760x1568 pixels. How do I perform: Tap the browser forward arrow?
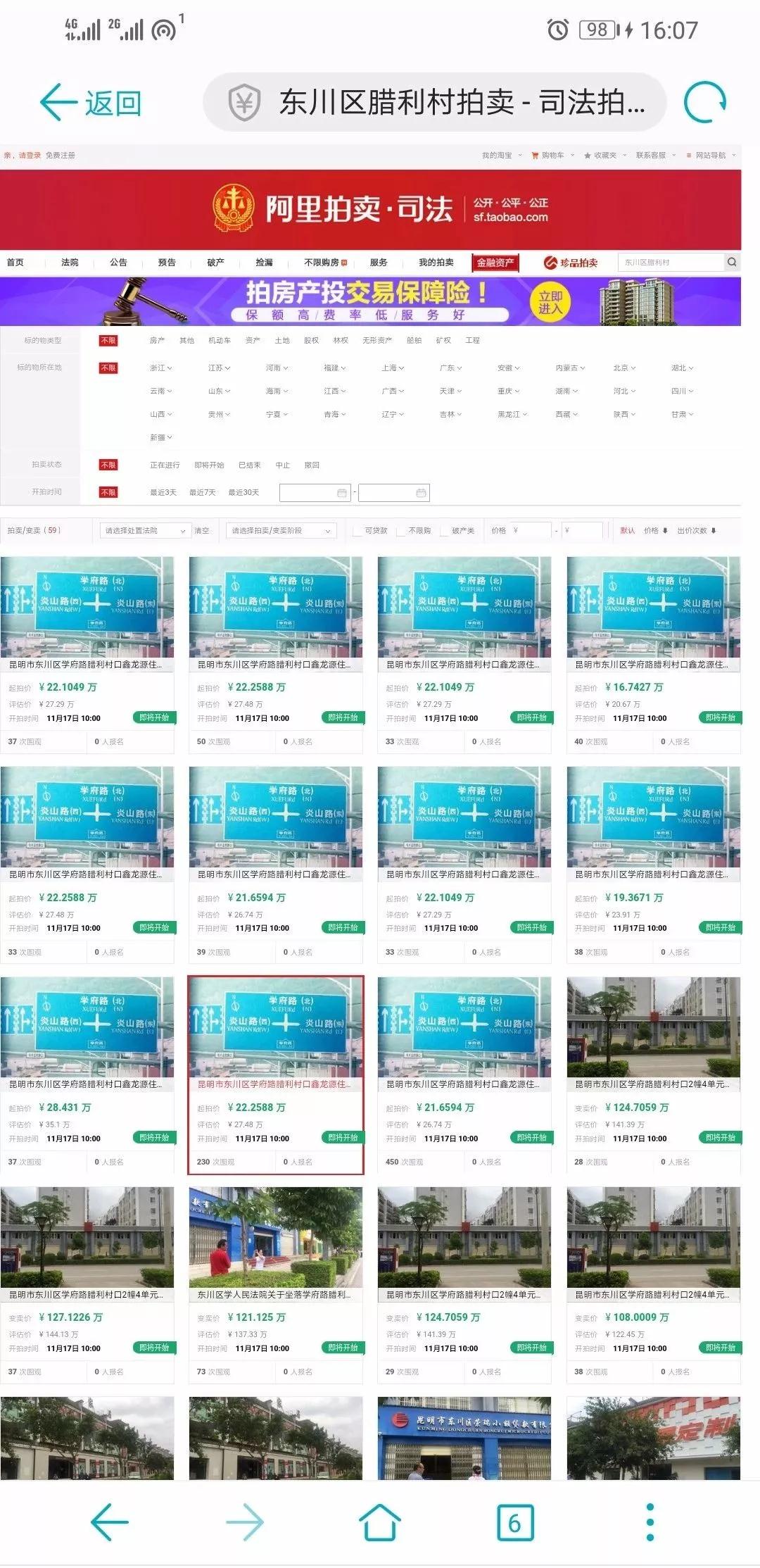coord(245,1522)
